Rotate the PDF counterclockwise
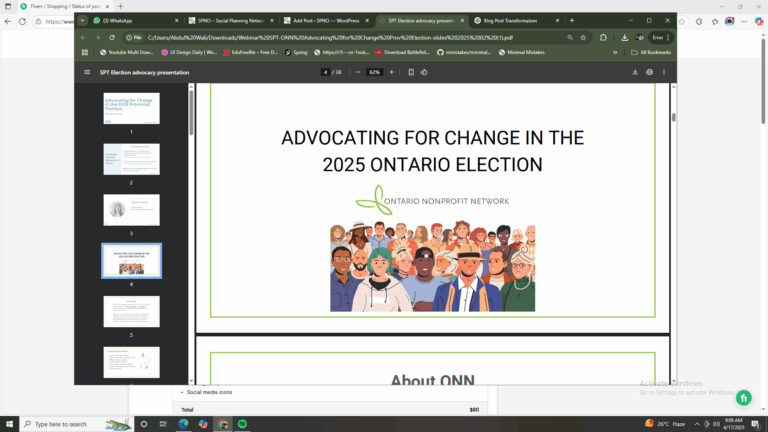 click(426, 72)
